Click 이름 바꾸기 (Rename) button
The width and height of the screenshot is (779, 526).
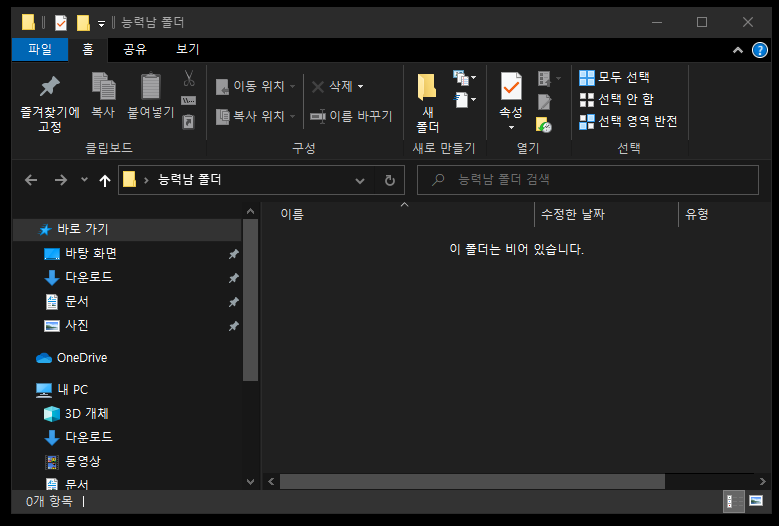click(x=351, y=116)
